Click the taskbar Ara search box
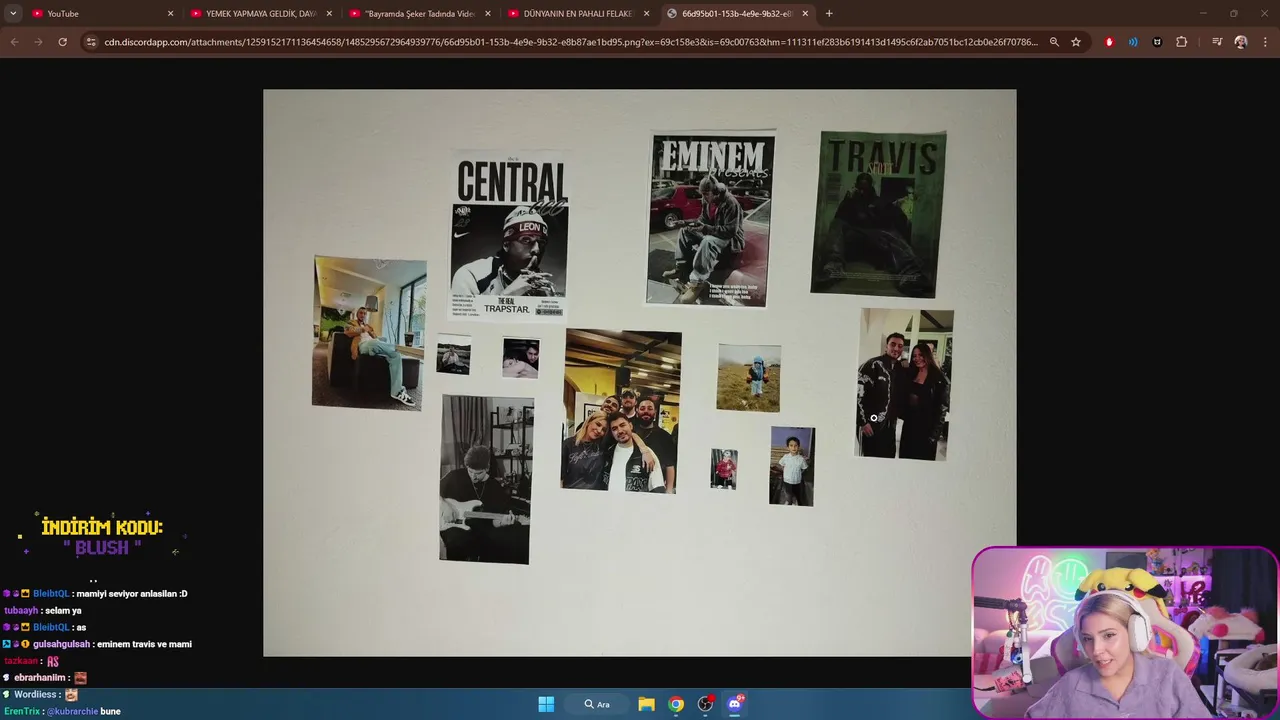The width and height of the screenshot is (1280, 720). point(597,704)
